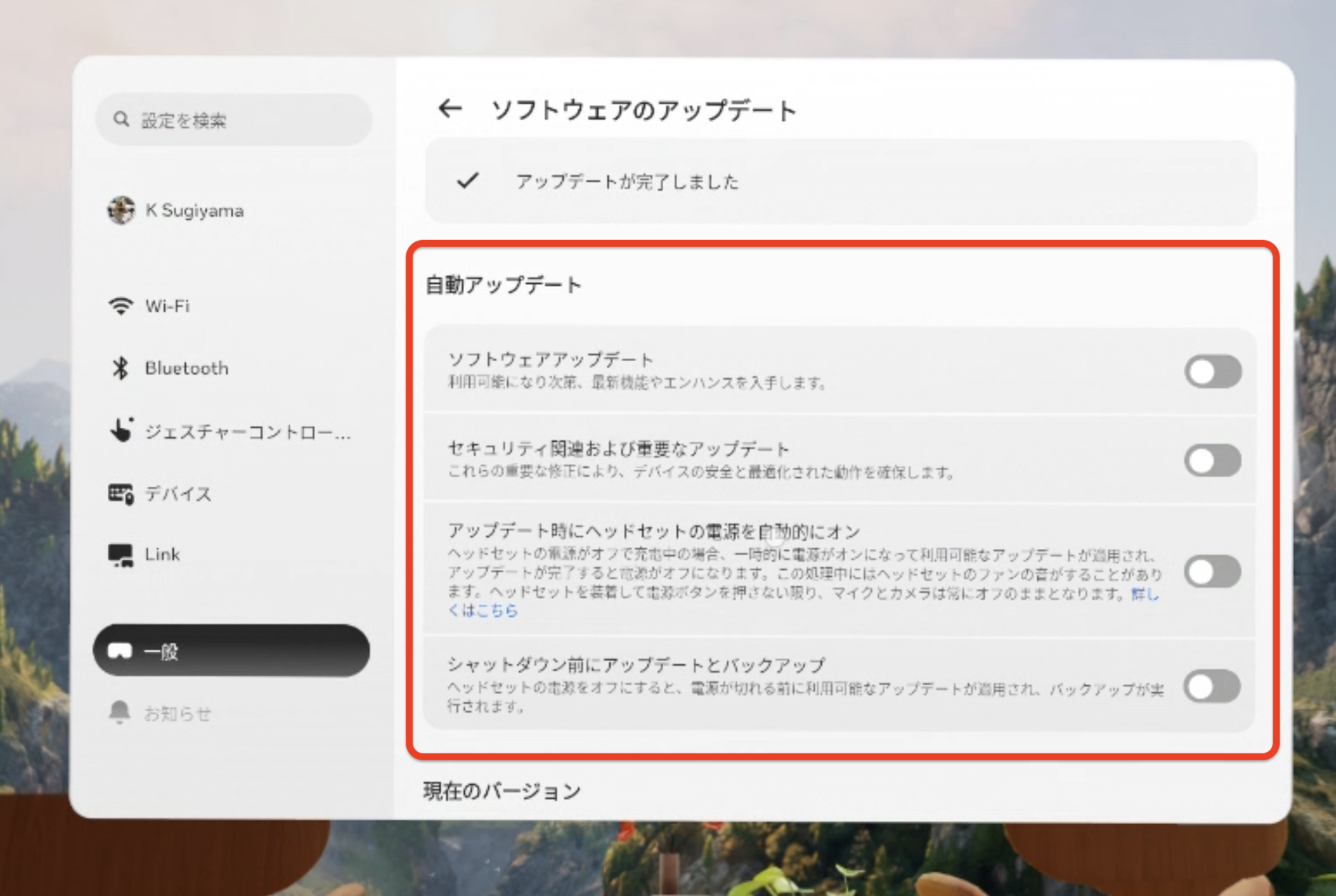The image size is (1336, 896).
Task: Click the headset icon beside 一般
Action: click(x=120, y=651)
